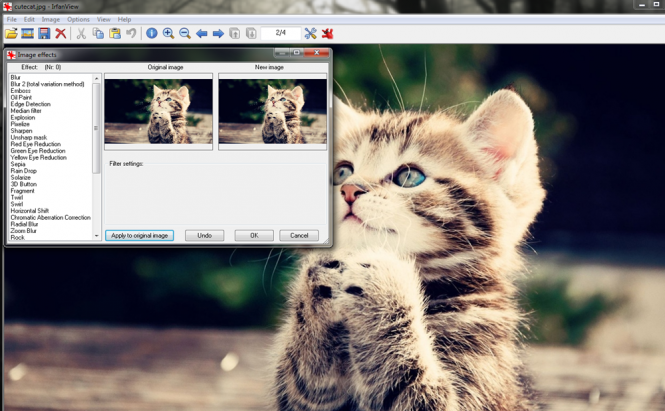Select the Emboss effect
The width and height of the screenshot is (665, 411).
(21, 91)
